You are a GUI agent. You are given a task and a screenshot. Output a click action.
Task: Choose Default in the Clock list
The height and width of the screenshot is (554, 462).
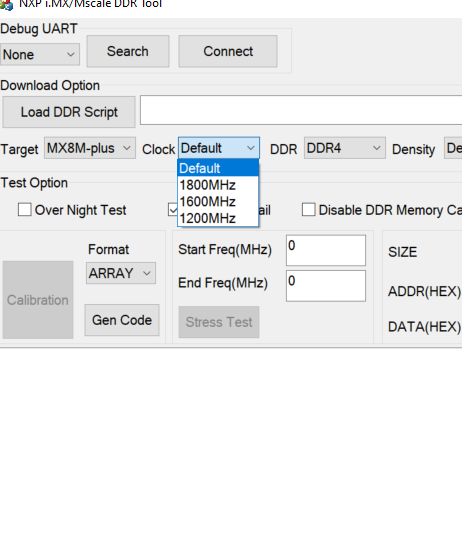[x=218, y=168]
